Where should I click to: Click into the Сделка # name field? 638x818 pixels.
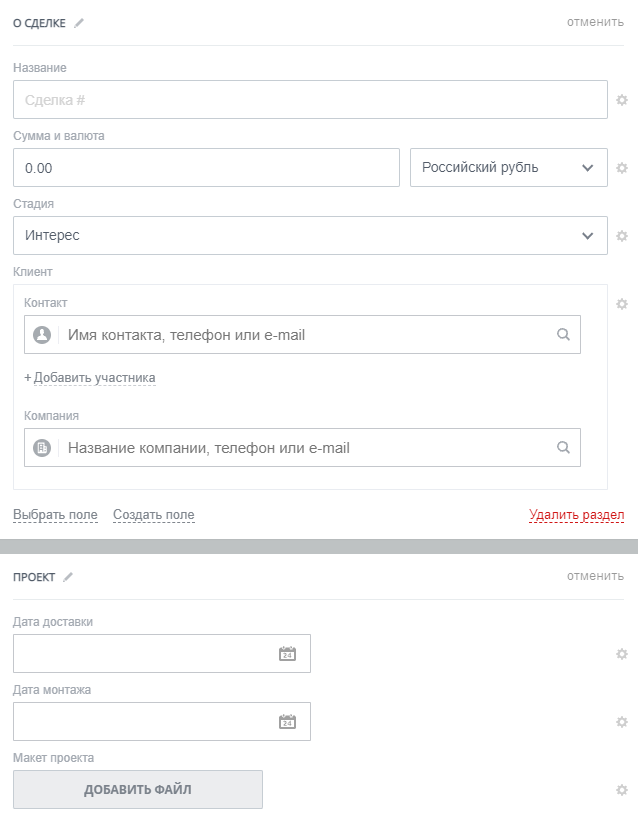pos(310,100)
